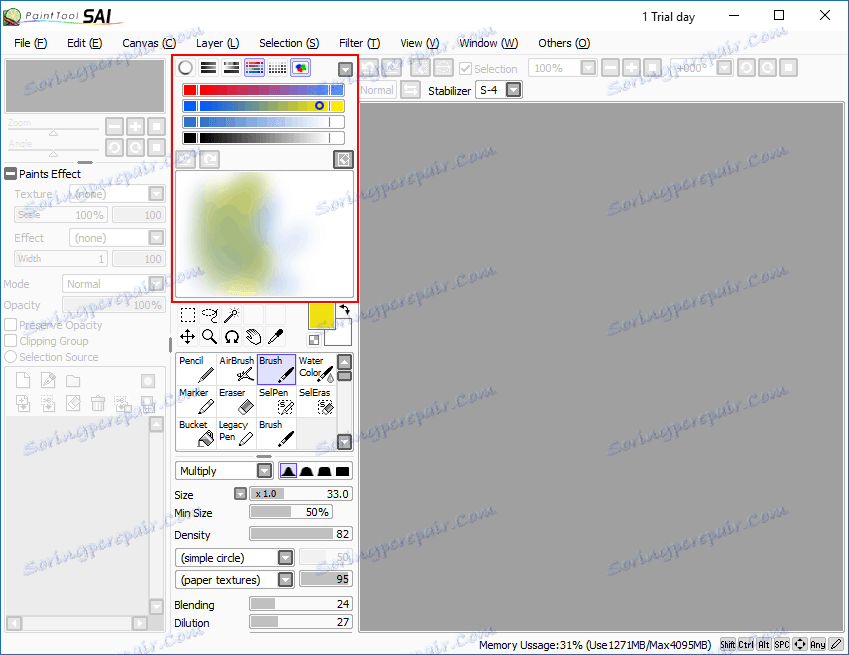Choose the SelPen tool
The height and width of the screenshot is (655, 849).
pyautogui.click(x=276, y=401)
